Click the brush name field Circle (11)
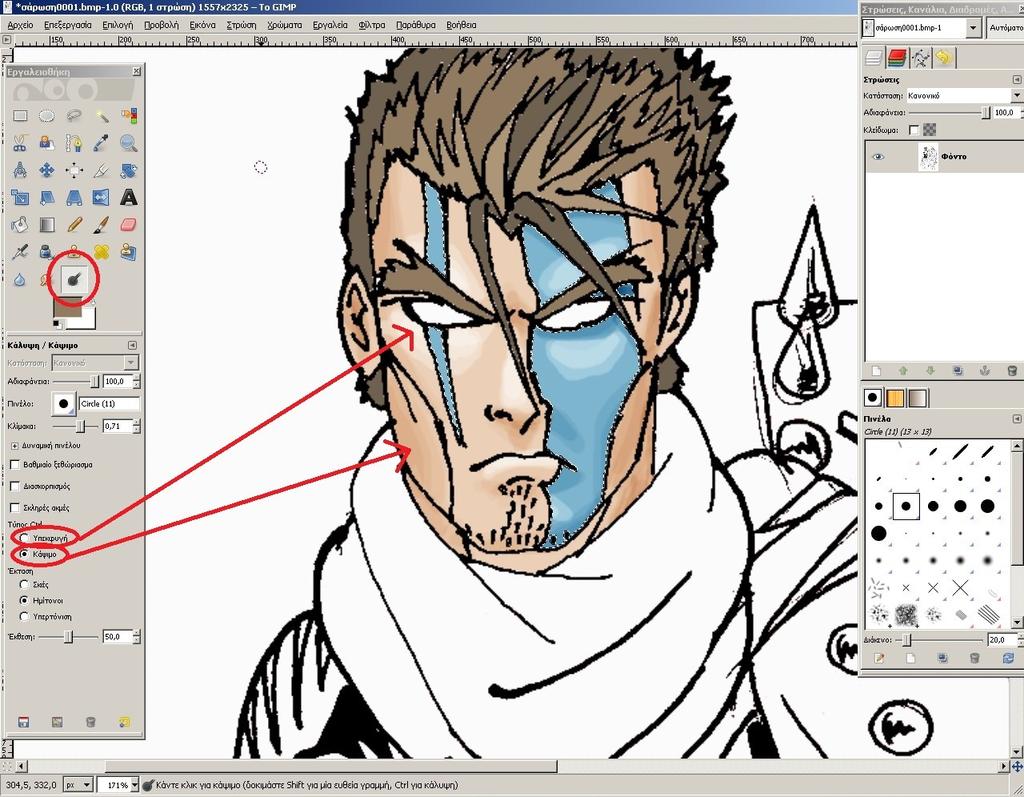 (109, 404)
